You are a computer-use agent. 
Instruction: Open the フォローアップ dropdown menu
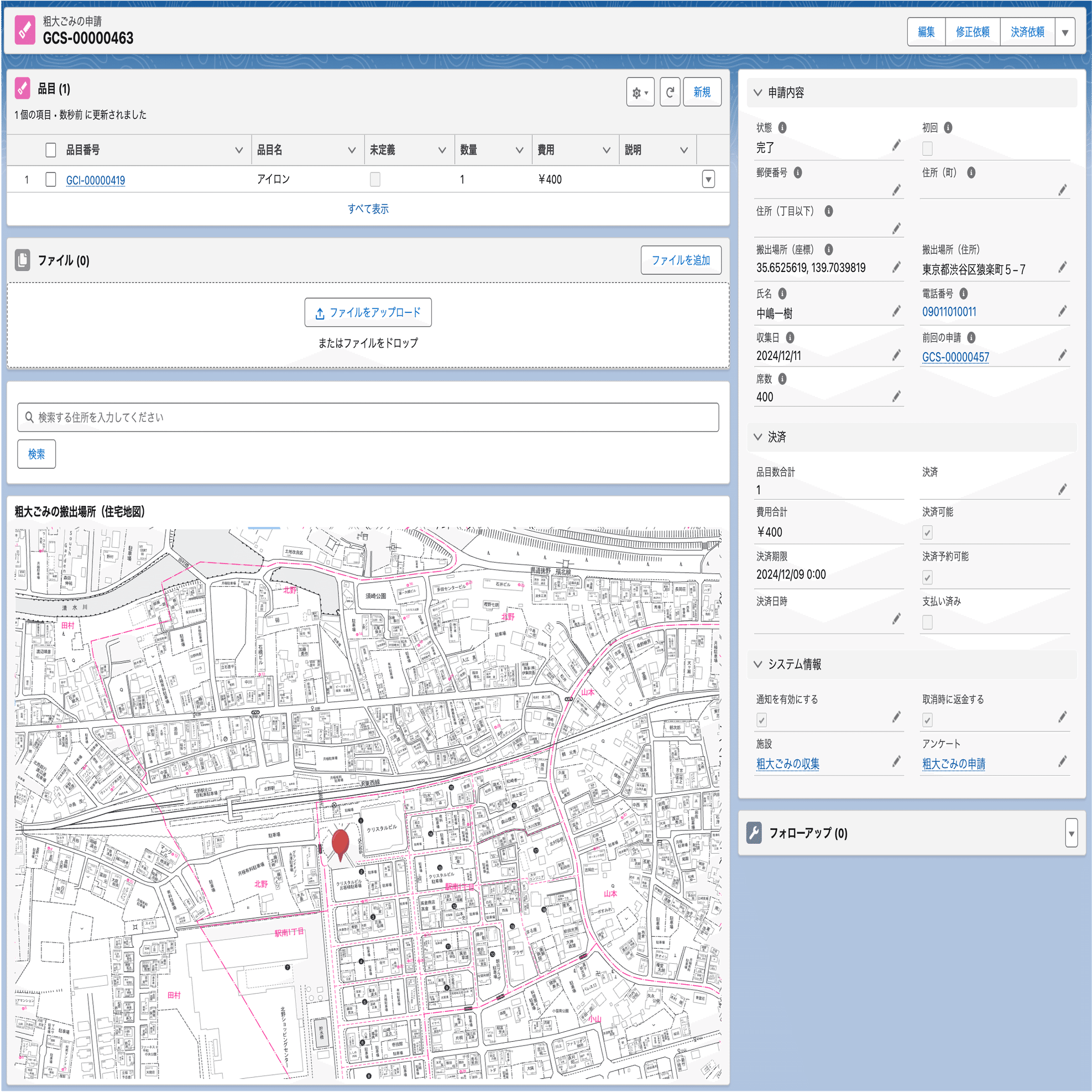click(1071, 833)
